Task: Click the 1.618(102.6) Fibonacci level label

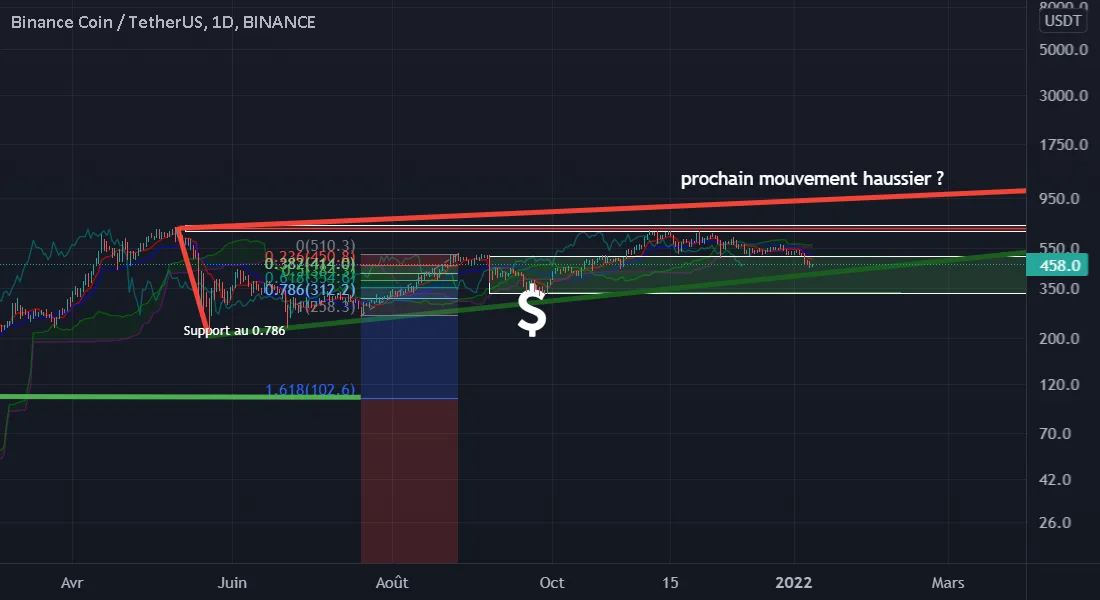Action: click(x=310, y=389)
